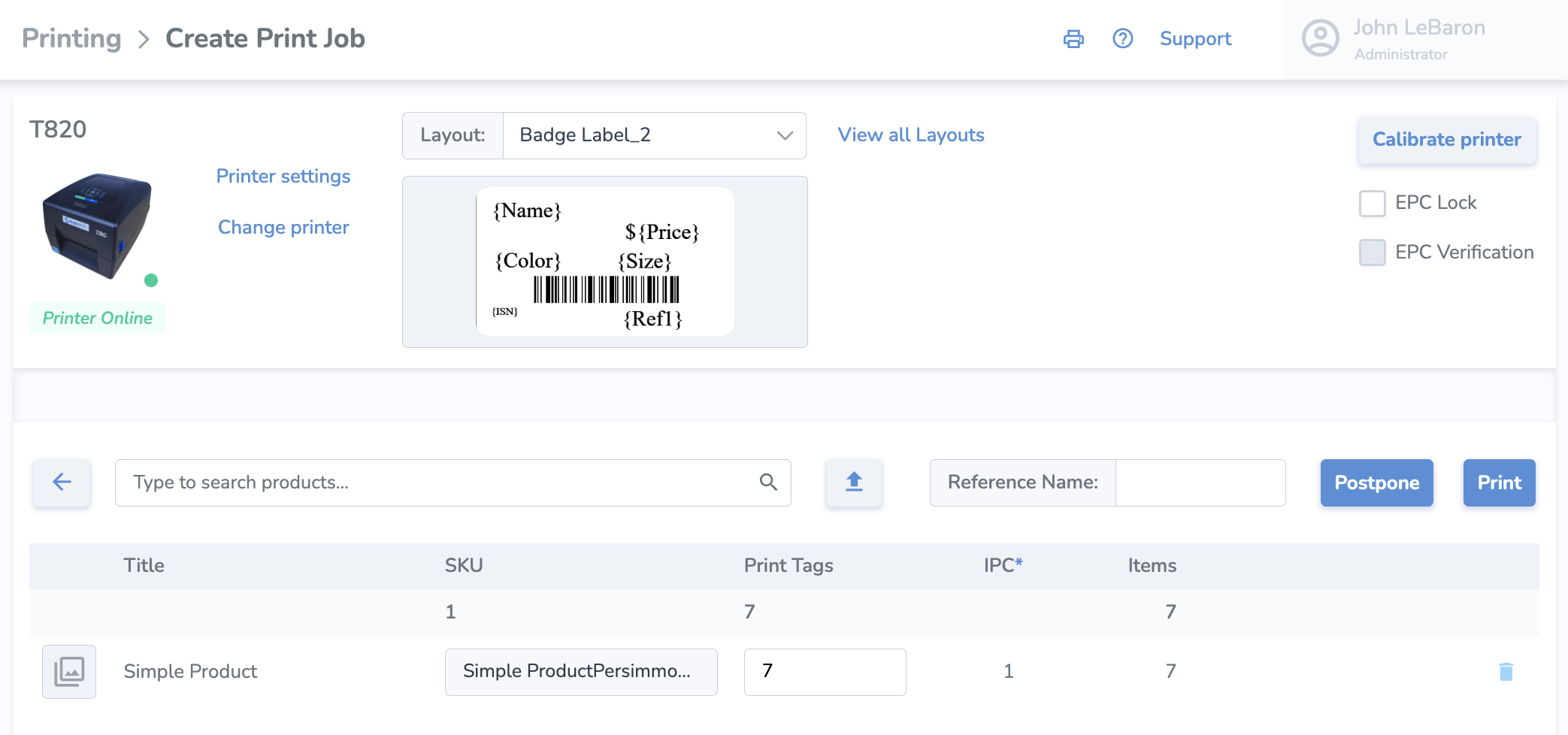Click the Simple Product image placeholder icon
This screenshot has height=735, width=1568.
click(69, 671)
